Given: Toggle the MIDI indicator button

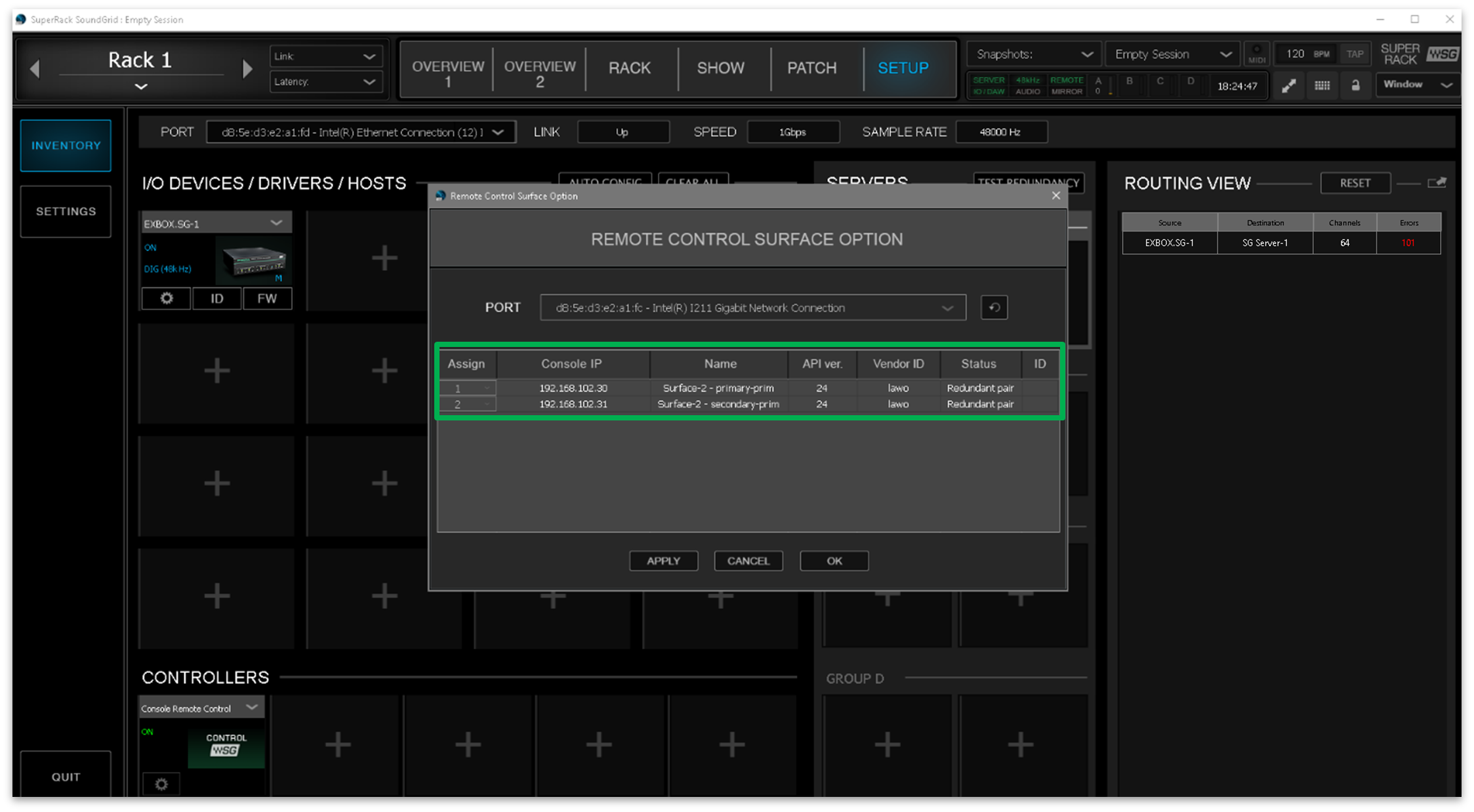Looking at the screenshot, I should (x=1256, y=54).
